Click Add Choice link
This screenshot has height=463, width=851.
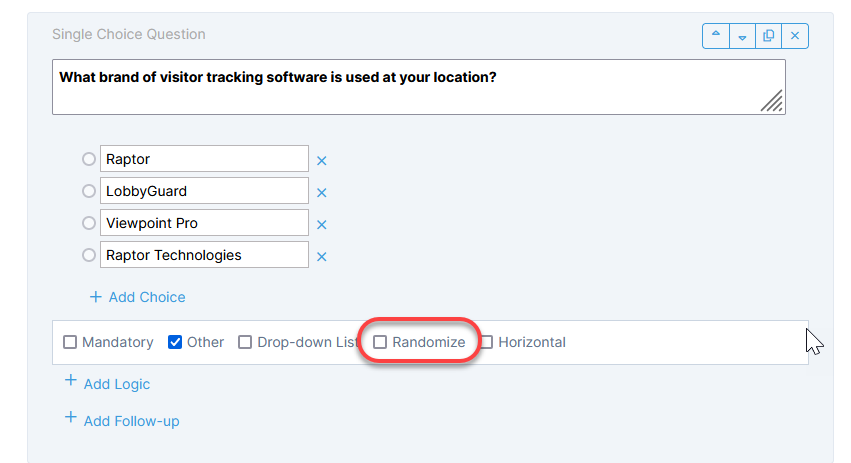138,297
